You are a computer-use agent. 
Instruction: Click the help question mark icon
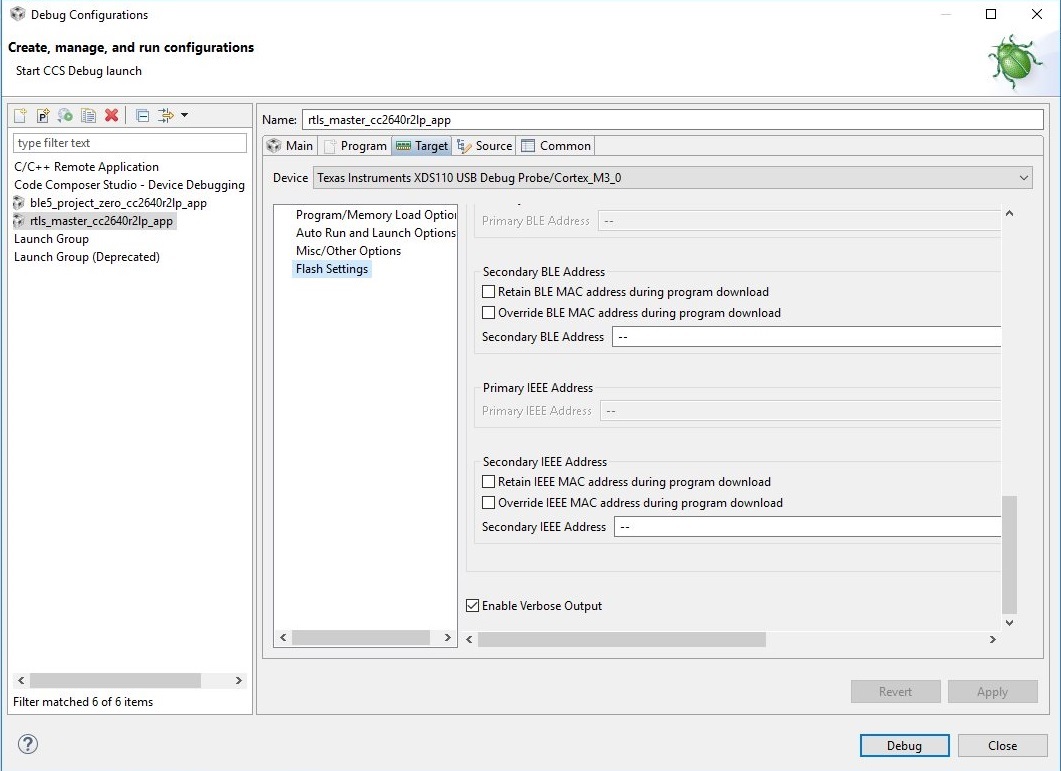pyautogui.click(x=28, y=744)
